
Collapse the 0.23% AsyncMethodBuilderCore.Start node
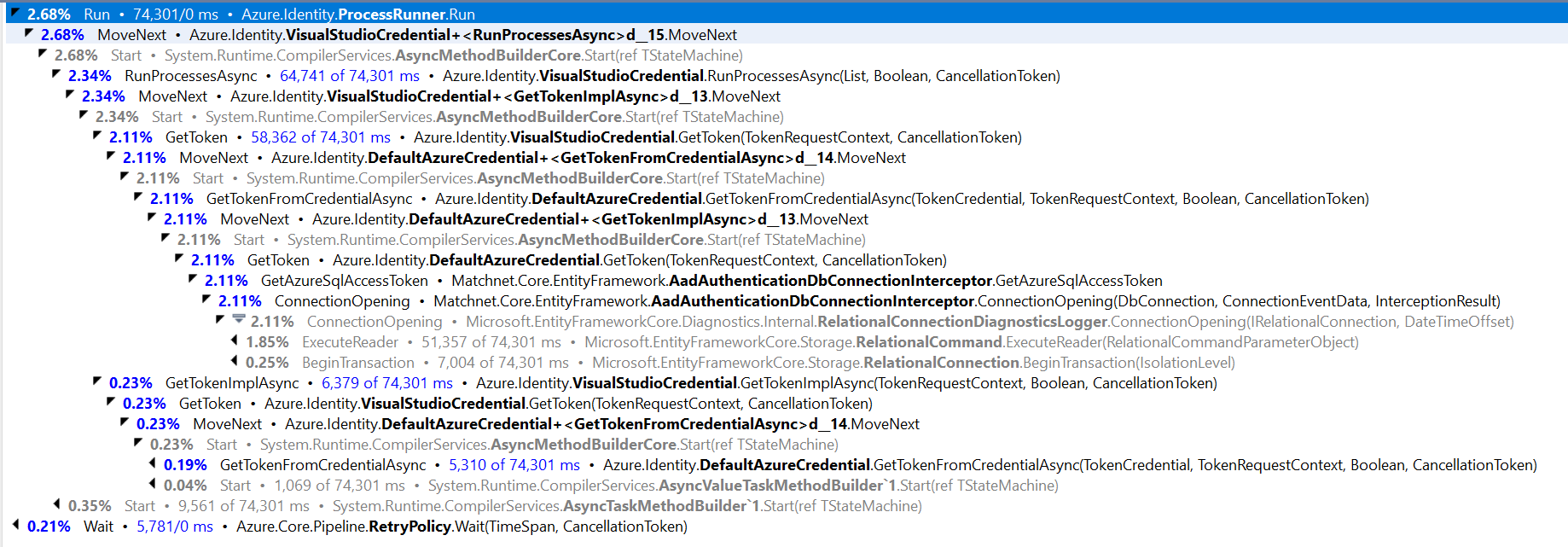point(138,443)
